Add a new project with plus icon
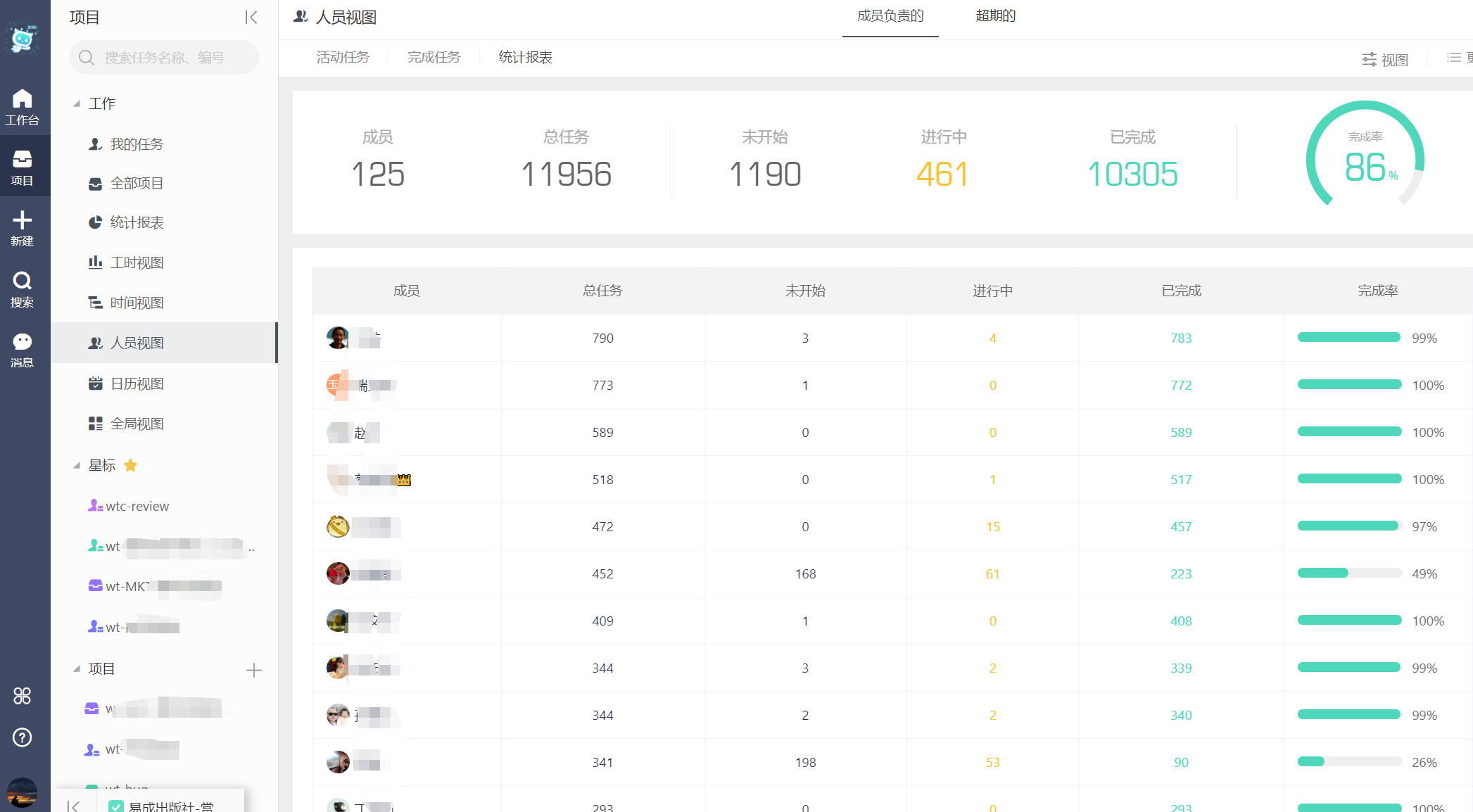 [254, 670]
